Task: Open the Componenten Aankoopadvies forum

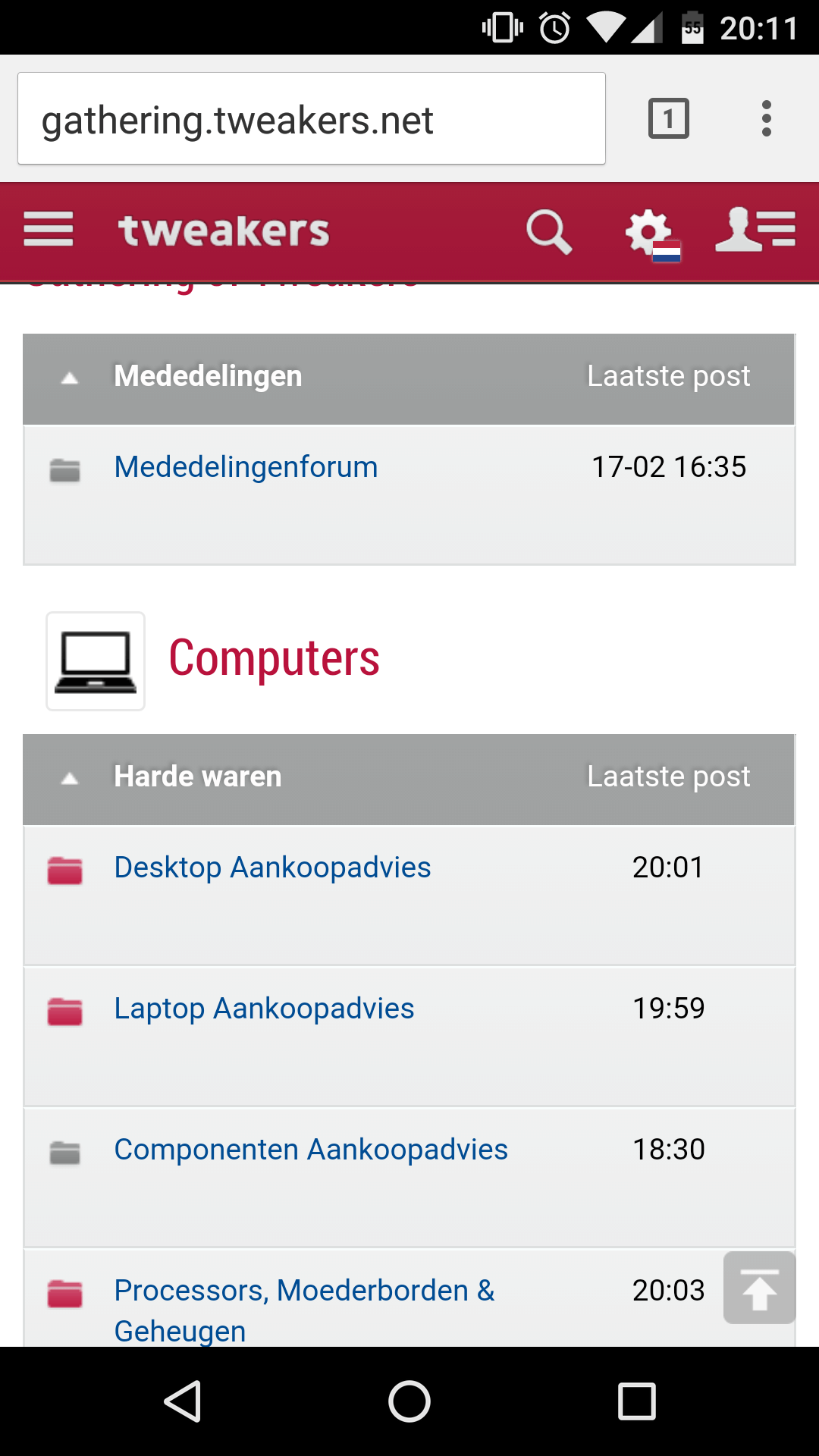Action: pyautogui.click(x=311, y=1150)
